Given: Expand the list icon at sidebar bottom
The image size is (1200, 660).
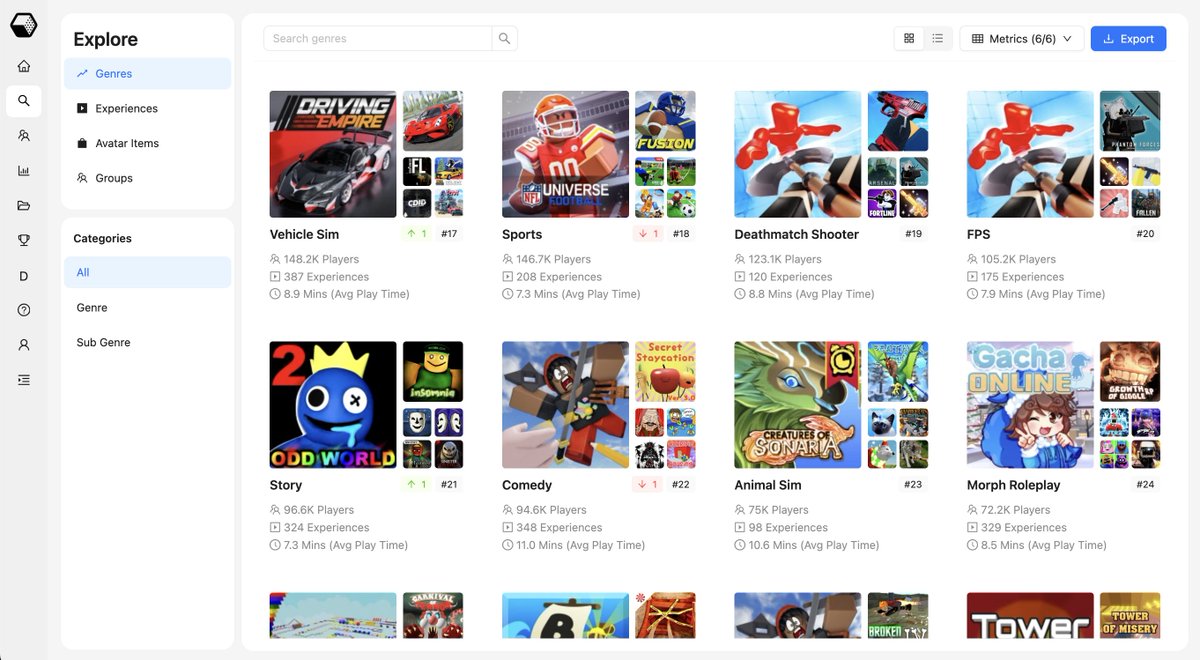Looking at the screenshot, I should 24,378.
